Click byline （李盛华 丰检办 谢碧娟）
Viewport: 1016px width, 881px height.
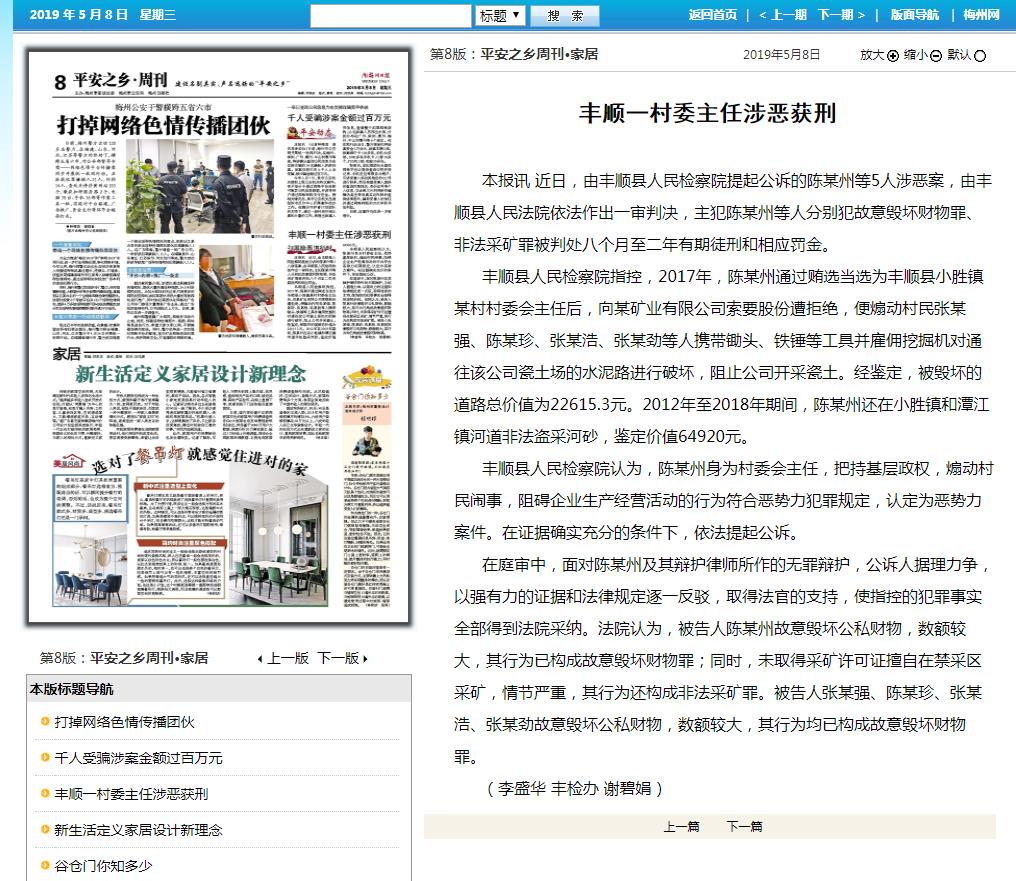tap(575, 788)
